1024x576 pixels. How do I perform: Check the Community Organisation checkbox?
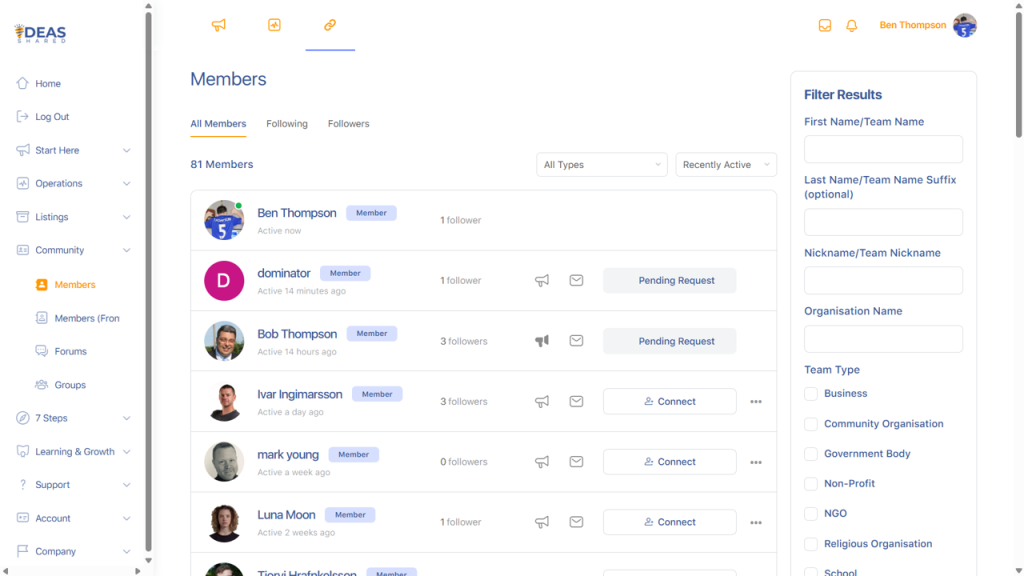810,424
